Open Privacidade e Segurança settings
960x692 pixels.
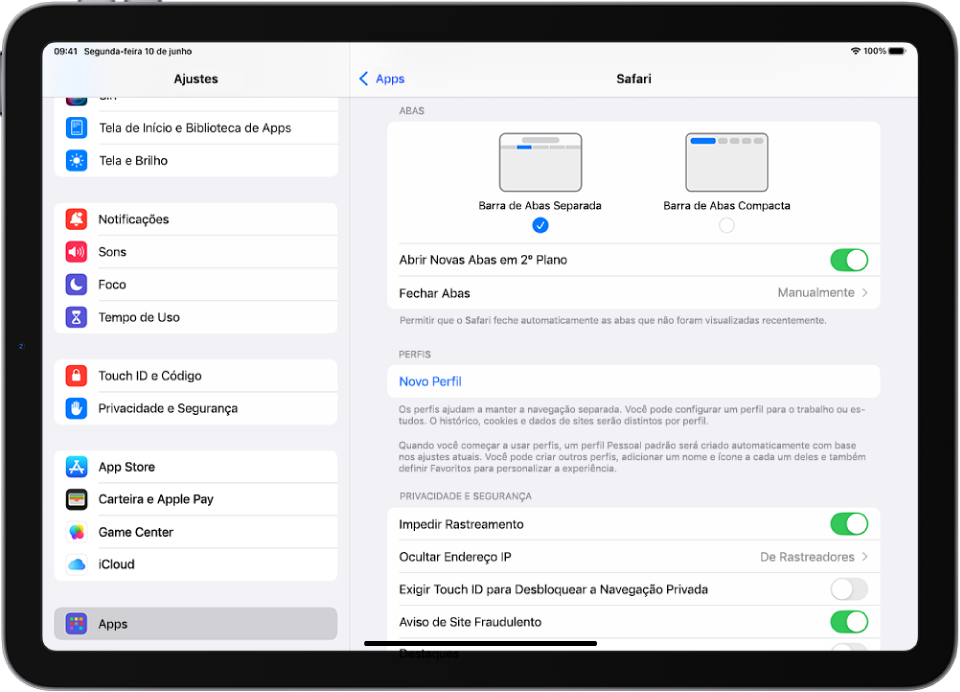(x=196, y=408)
